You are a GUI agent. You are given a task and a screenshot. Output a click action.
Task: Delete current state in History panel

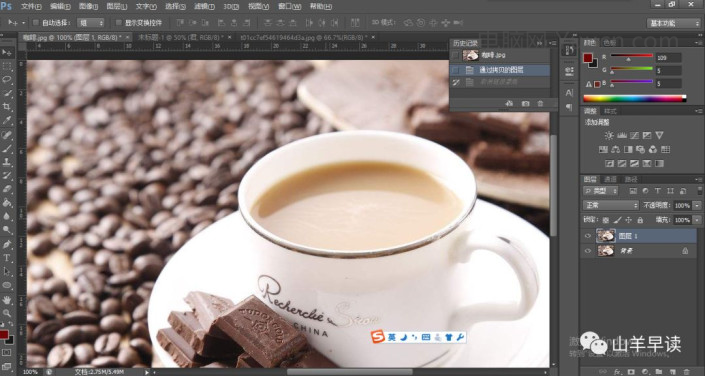pyautogui.click(x=540, y=104)
